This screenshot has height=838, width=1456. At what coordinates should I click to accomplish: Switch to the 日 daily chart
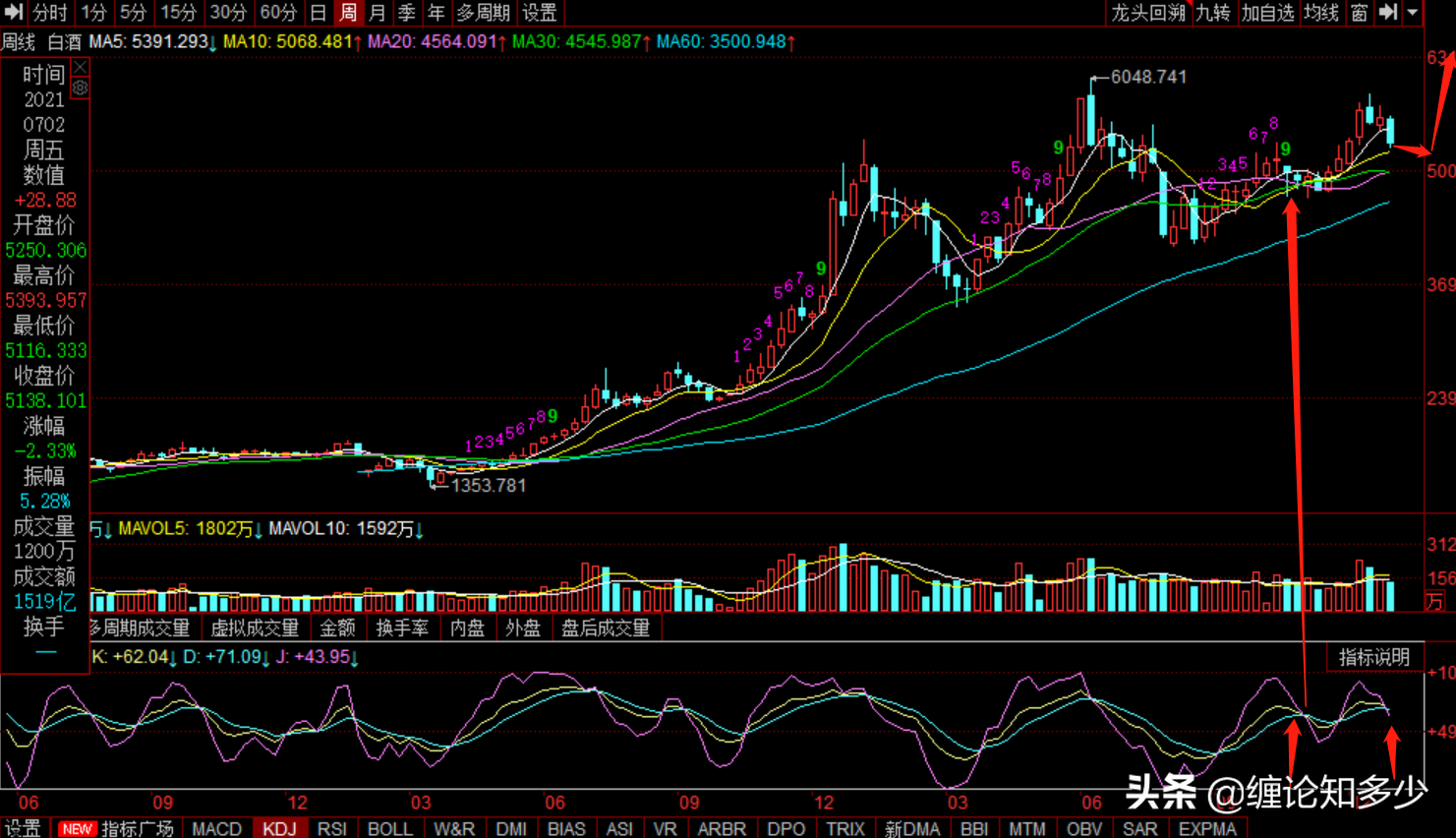319,12
